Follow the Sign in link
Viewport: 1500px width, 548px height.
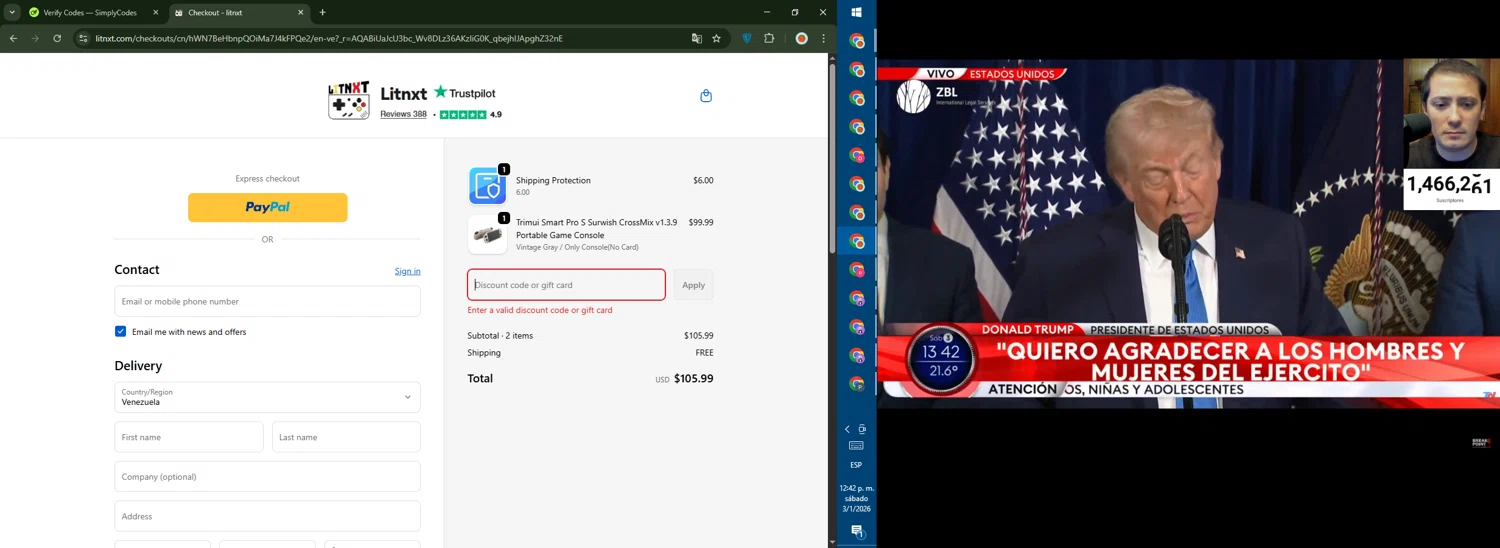coord(407,271)
